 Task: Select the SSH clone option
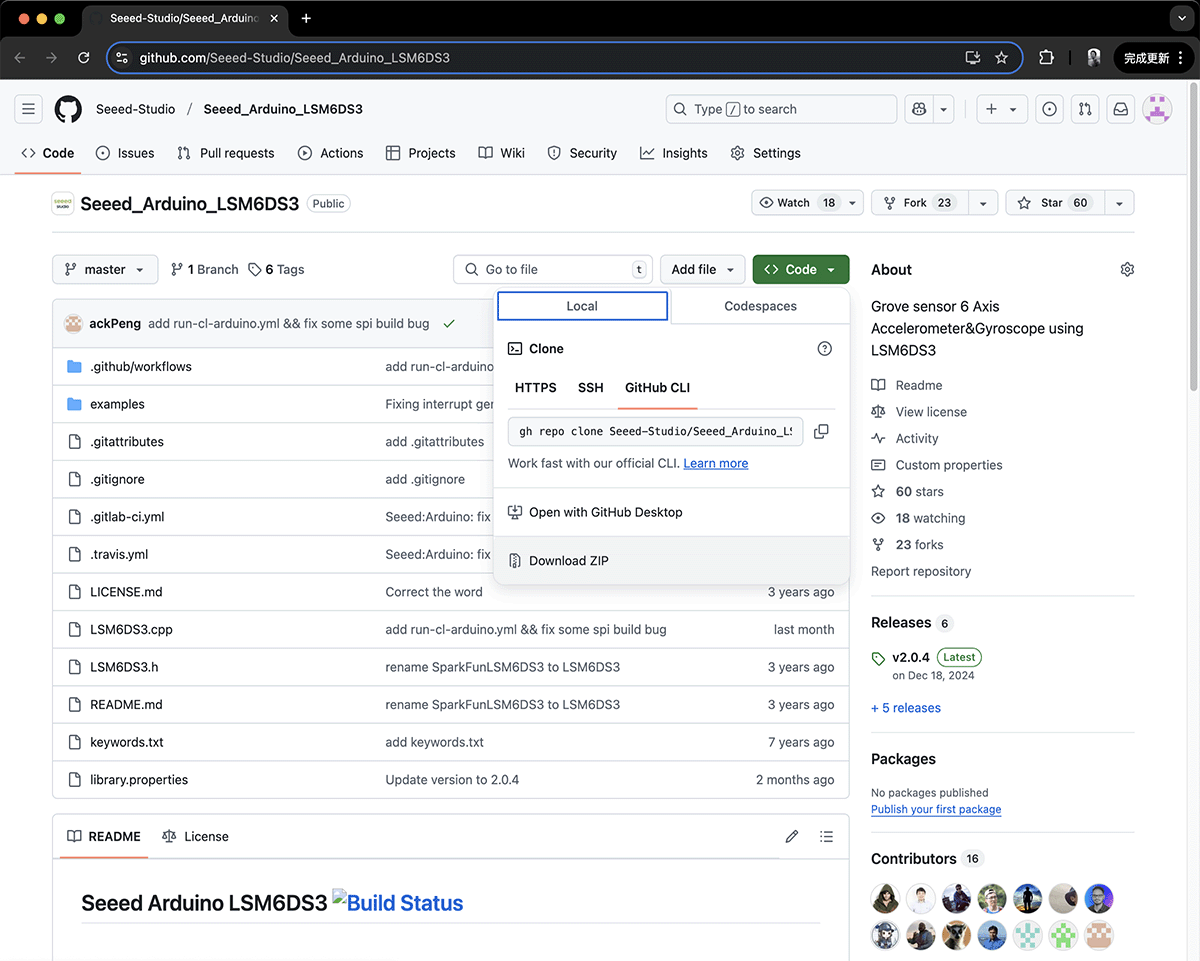pyautogui.click(x=591, y=388)
